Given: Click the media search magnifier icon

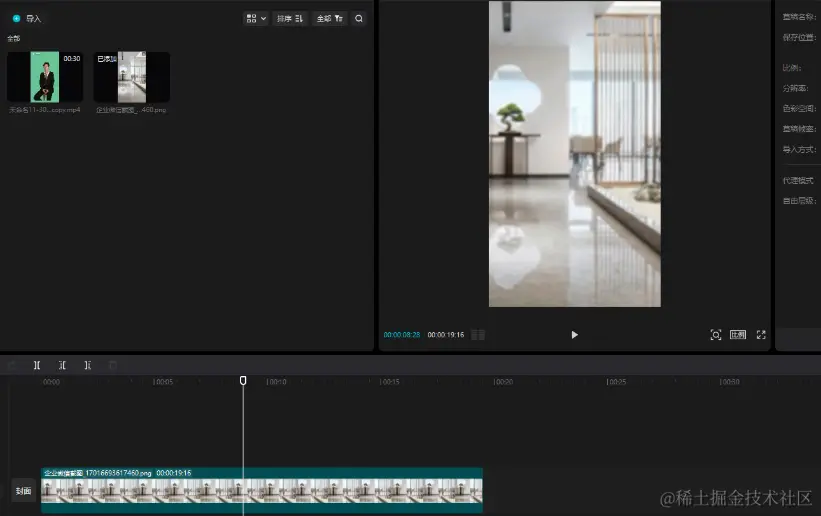Looking at the screenshot, I should [x=359, y=18].
